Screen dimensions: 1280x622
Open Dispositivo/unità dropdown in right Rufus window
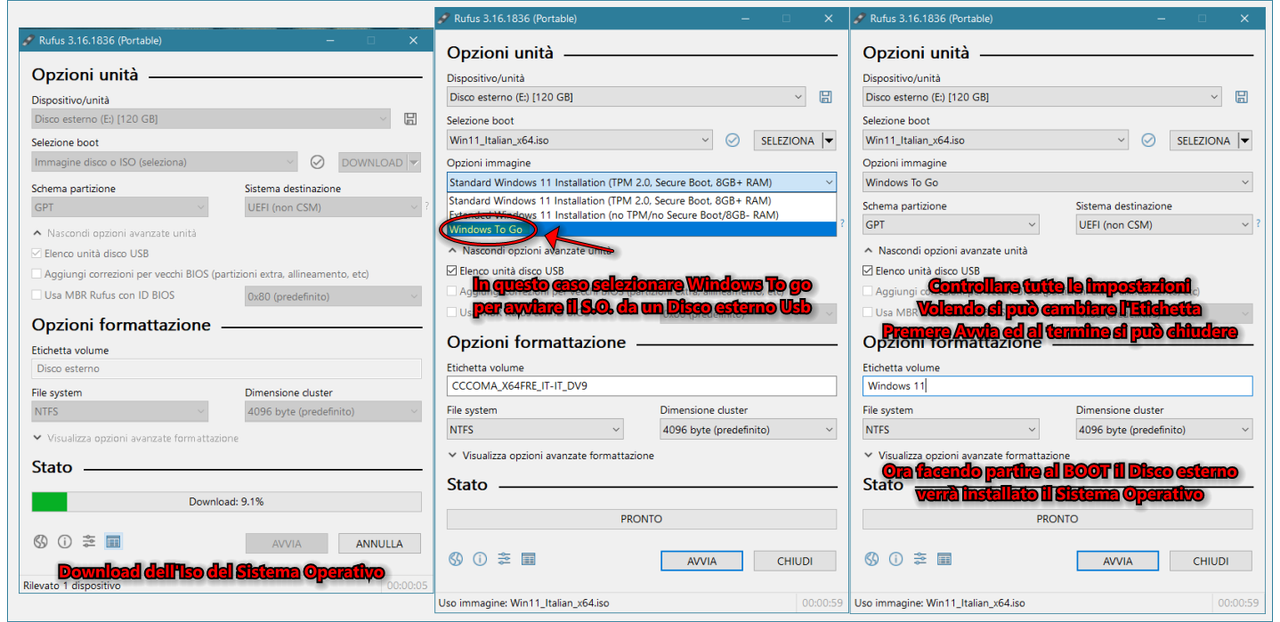point(1042,97)
